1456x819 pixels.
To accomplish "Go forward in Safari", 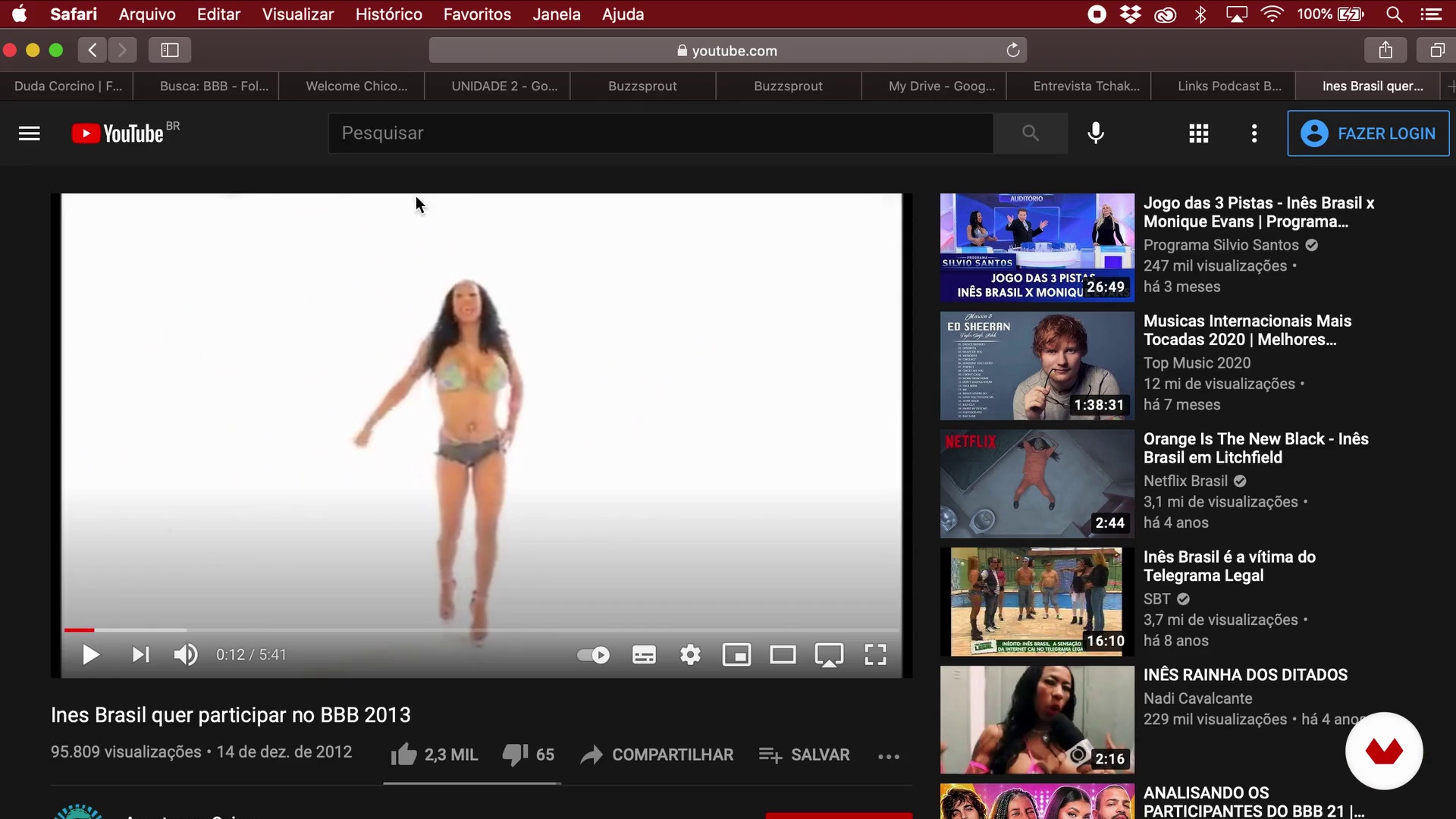I will tap(122, 50).
